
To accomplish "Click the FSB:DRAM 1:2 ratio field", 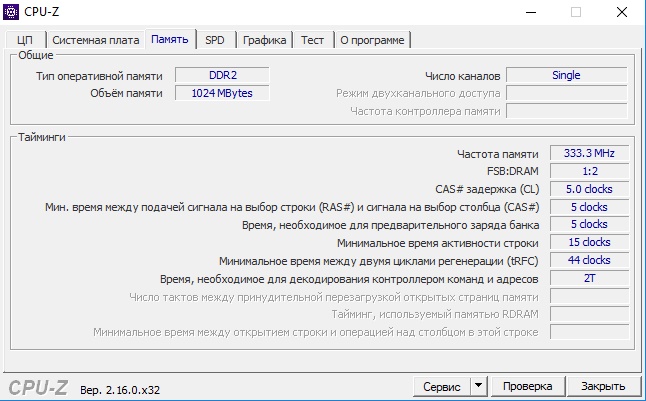I will pyautogui.click(x=590, y=171).
